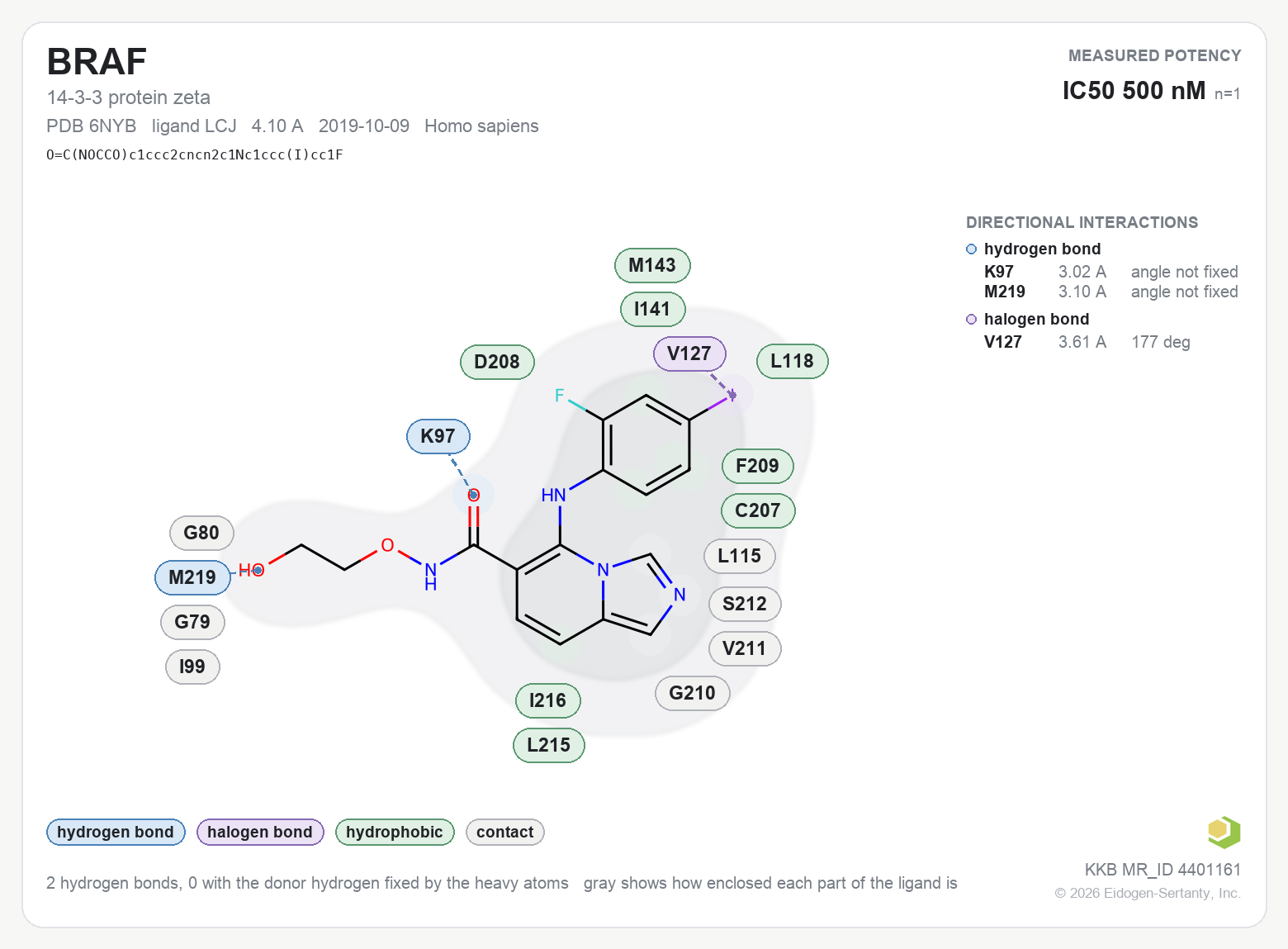The image size is (1288, 949).
Task: Click the 'IC50 500 nM' value
Action: point(1134,90)
